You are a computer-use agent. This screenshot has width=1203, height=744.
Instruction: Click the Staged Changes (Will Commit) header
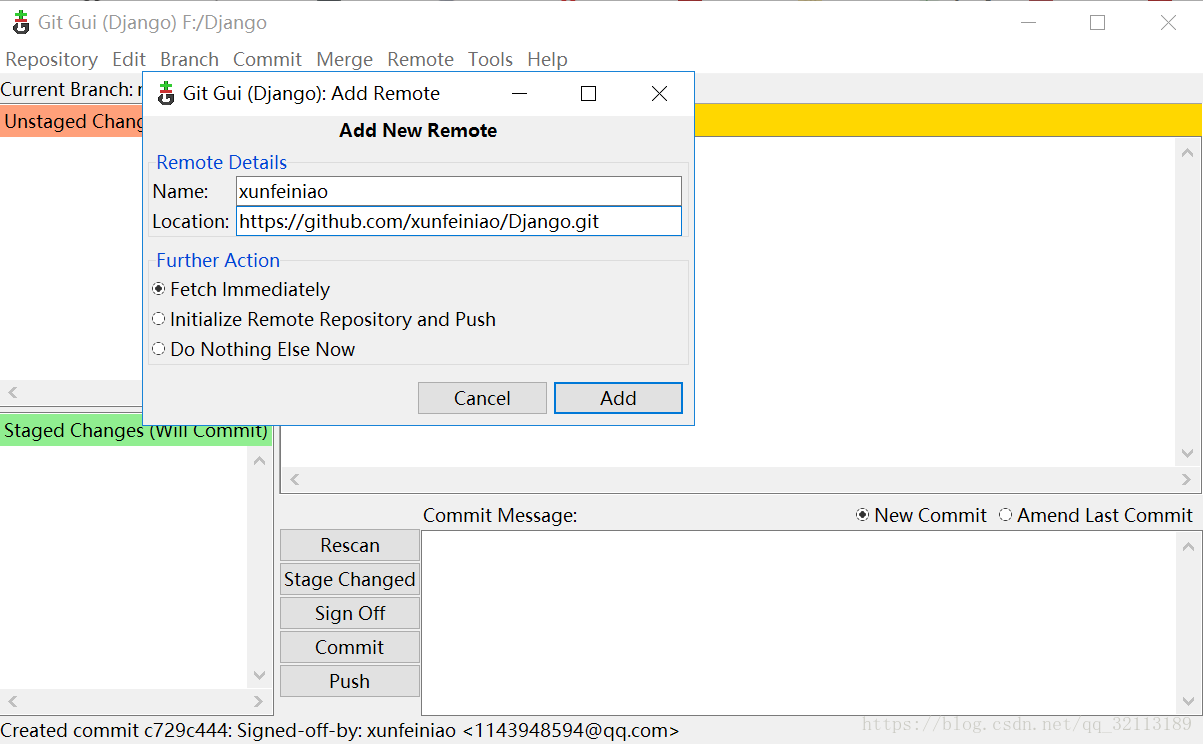[x=136, y=431]
